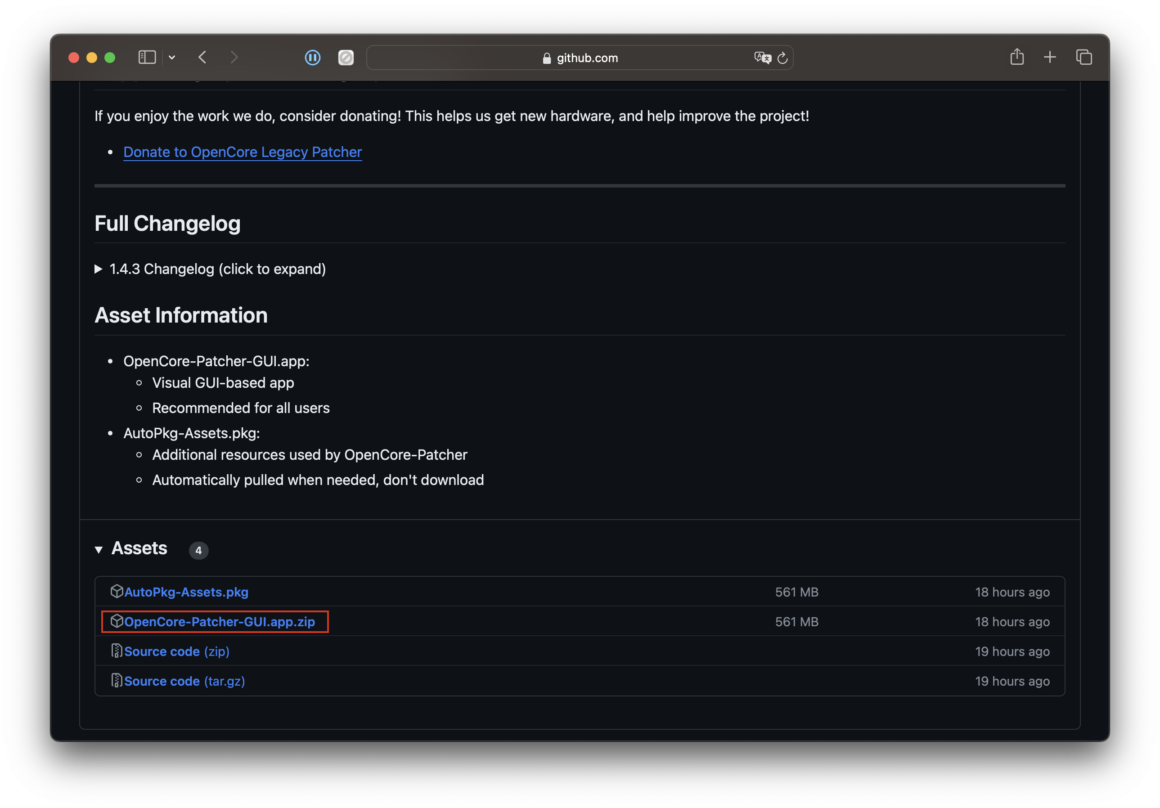Click package icon beside OpenCore-Patcher-GUI.app.zip
The width and height of the screenshot is (1160, 808).
(116, 621)
